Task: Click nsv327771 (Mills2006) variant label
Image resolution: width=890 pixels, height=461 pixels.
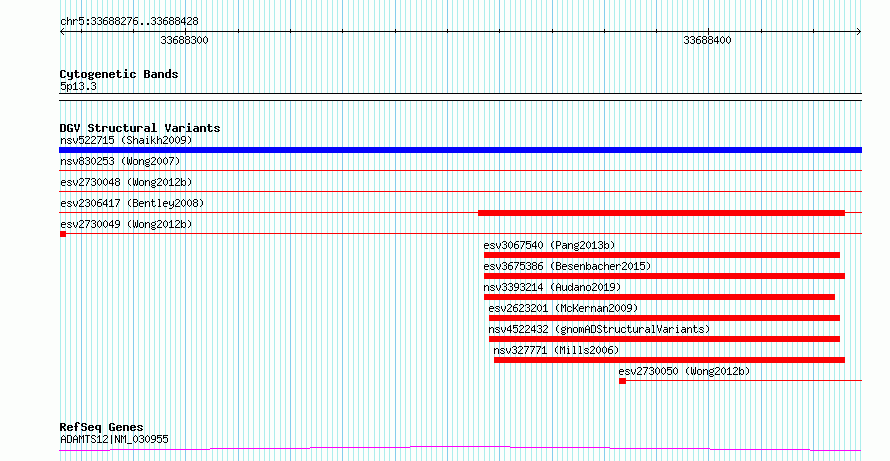Action: click(556, 350)
